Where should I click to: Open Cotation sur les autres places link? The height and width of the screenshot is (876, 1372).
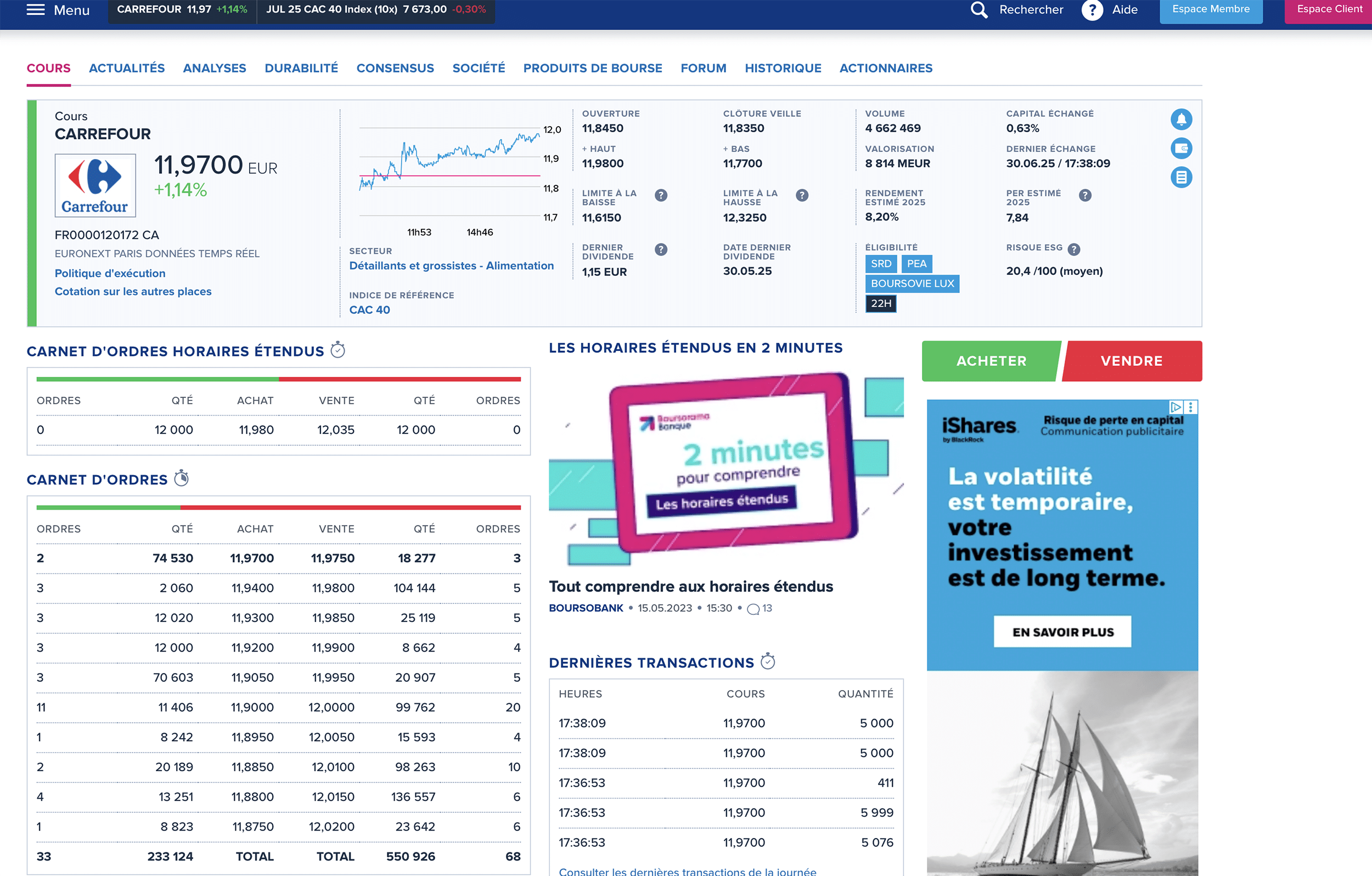133,291
